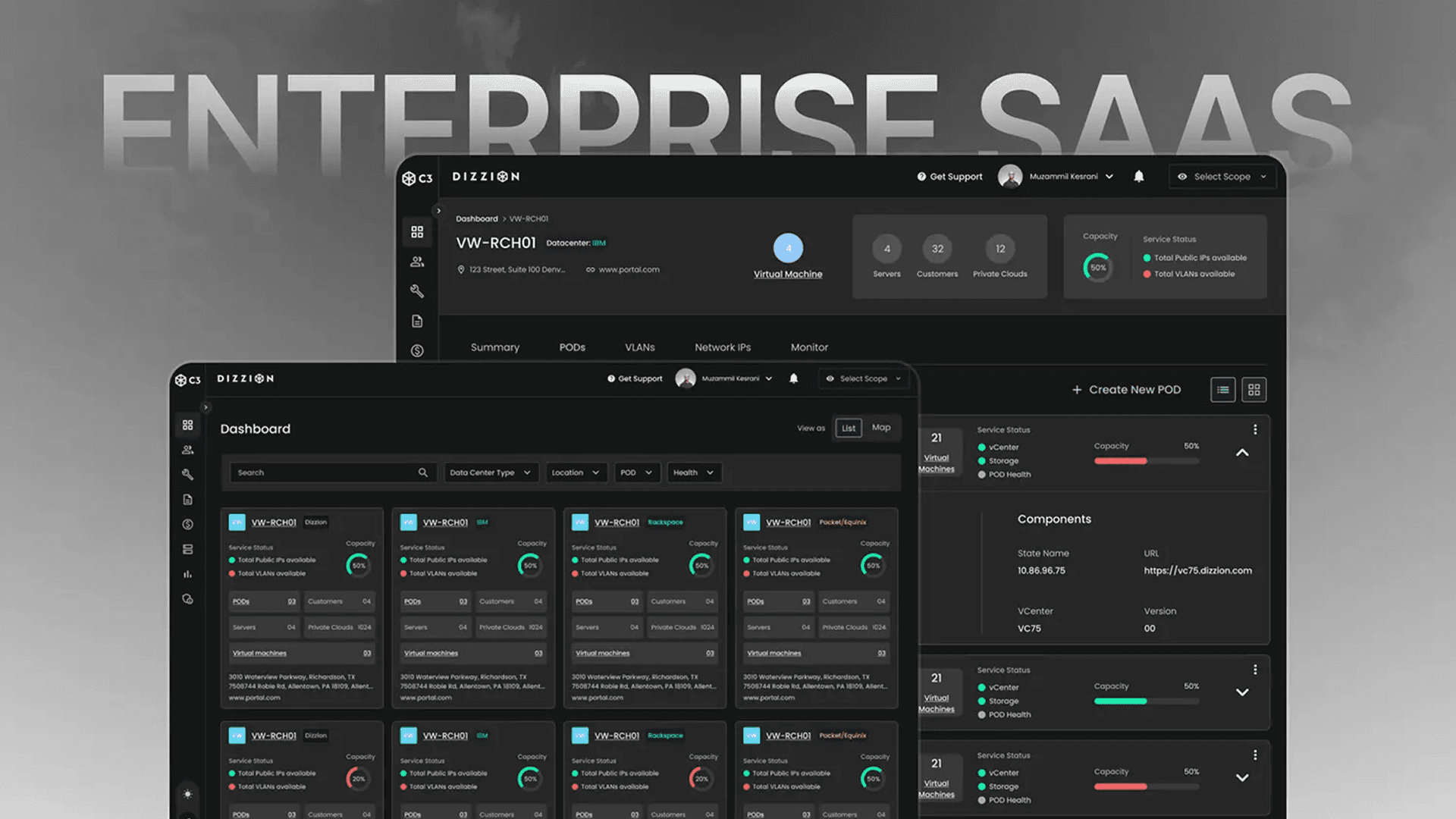
Task: Open the vc75.dizzion.com URL link
Action: [1197, 570]
